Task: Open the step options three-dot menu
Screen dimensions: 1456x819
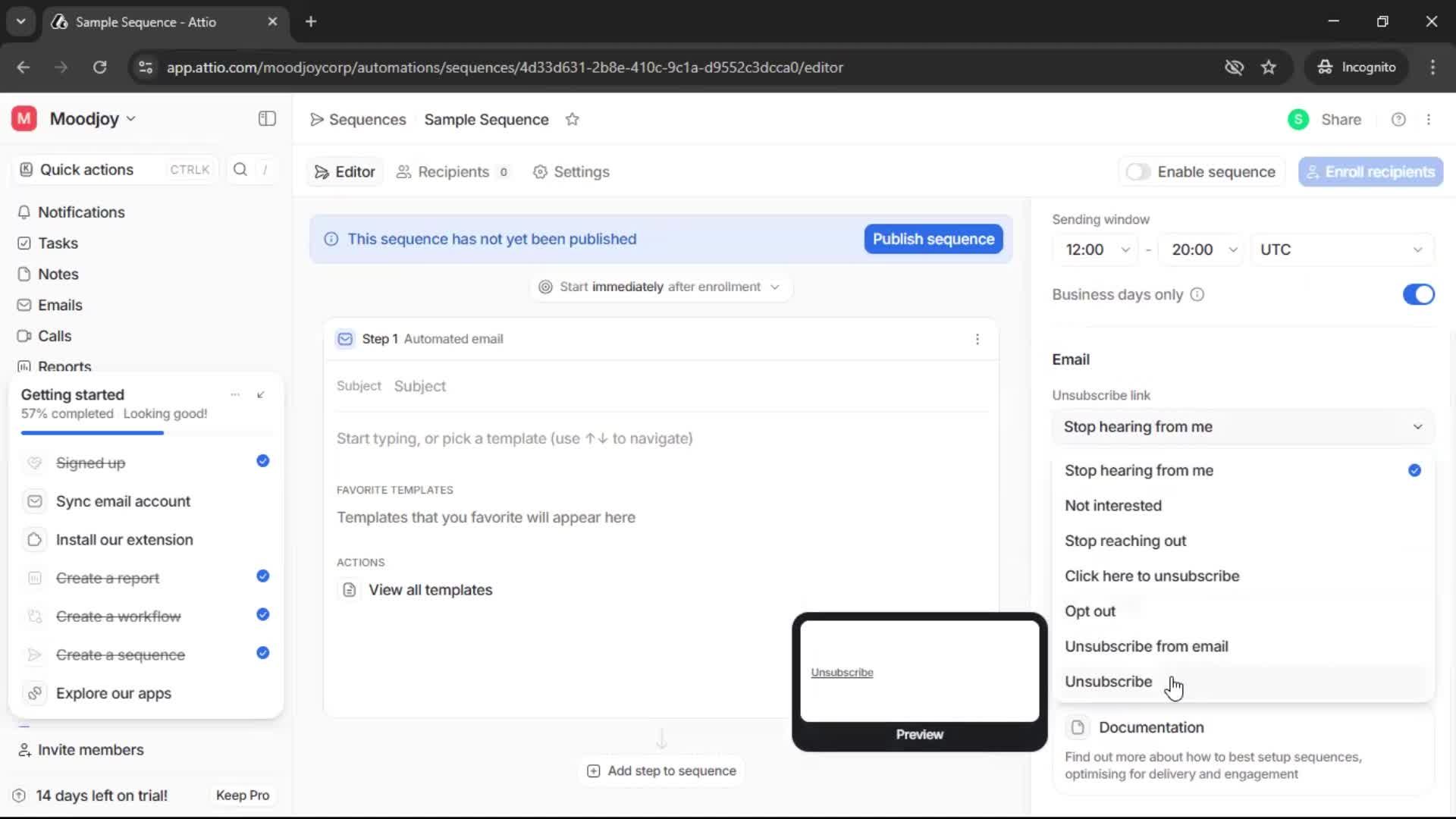Action: (x=977, y=339)
